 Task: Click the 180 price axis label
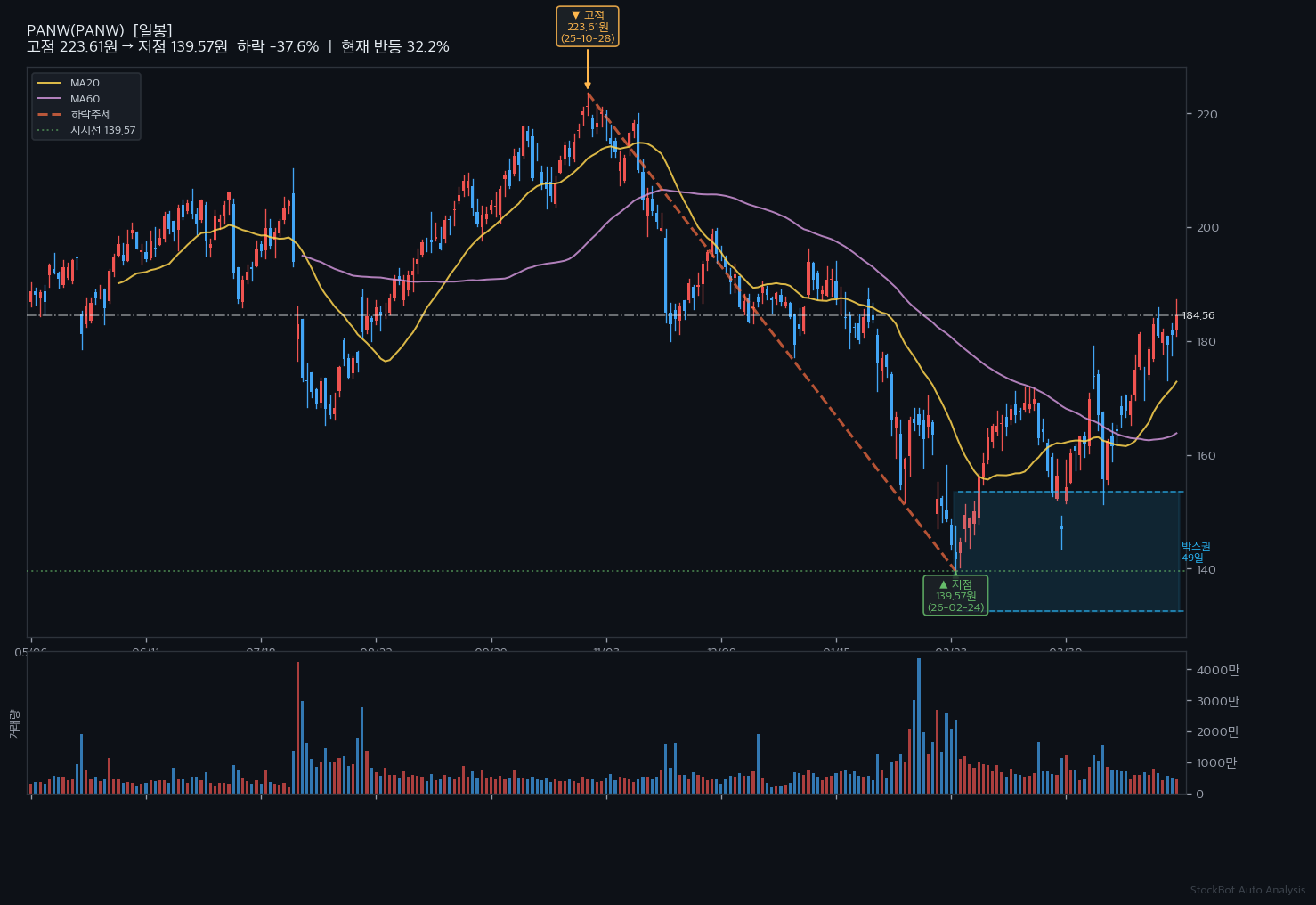[x=1207, y=341]
